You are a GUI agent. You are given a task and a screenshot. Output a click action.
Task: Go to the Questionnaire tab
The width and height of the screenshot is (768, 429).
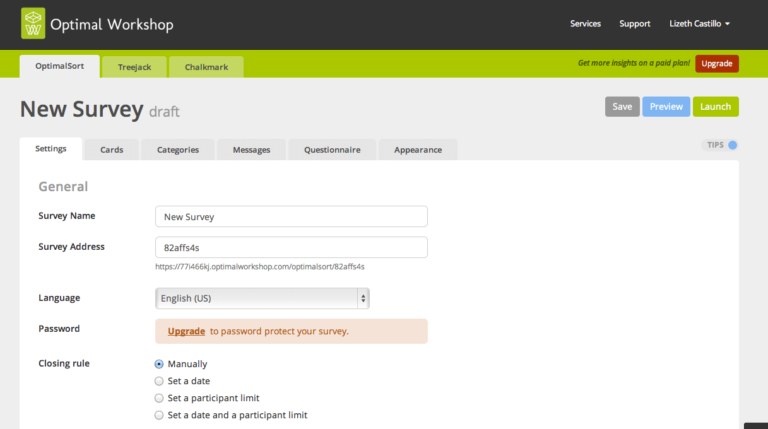pyautogui.click(x=332, y=150)
